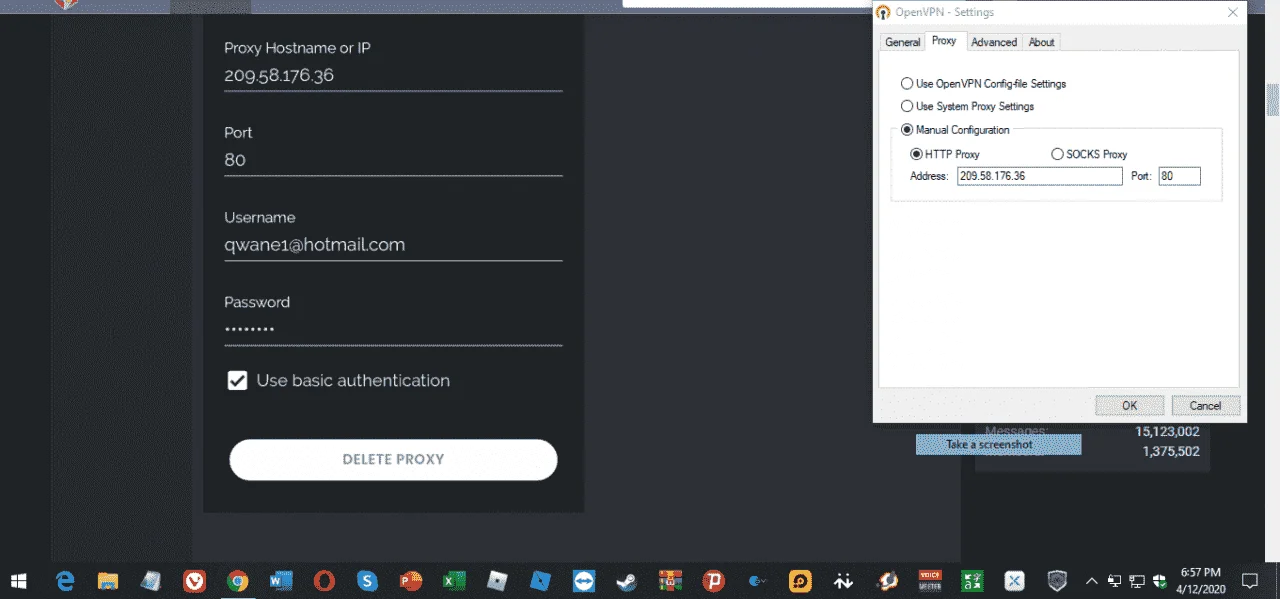Click the Take a screenshot button
Screen dimensions: 1280x599
[998, 445]
